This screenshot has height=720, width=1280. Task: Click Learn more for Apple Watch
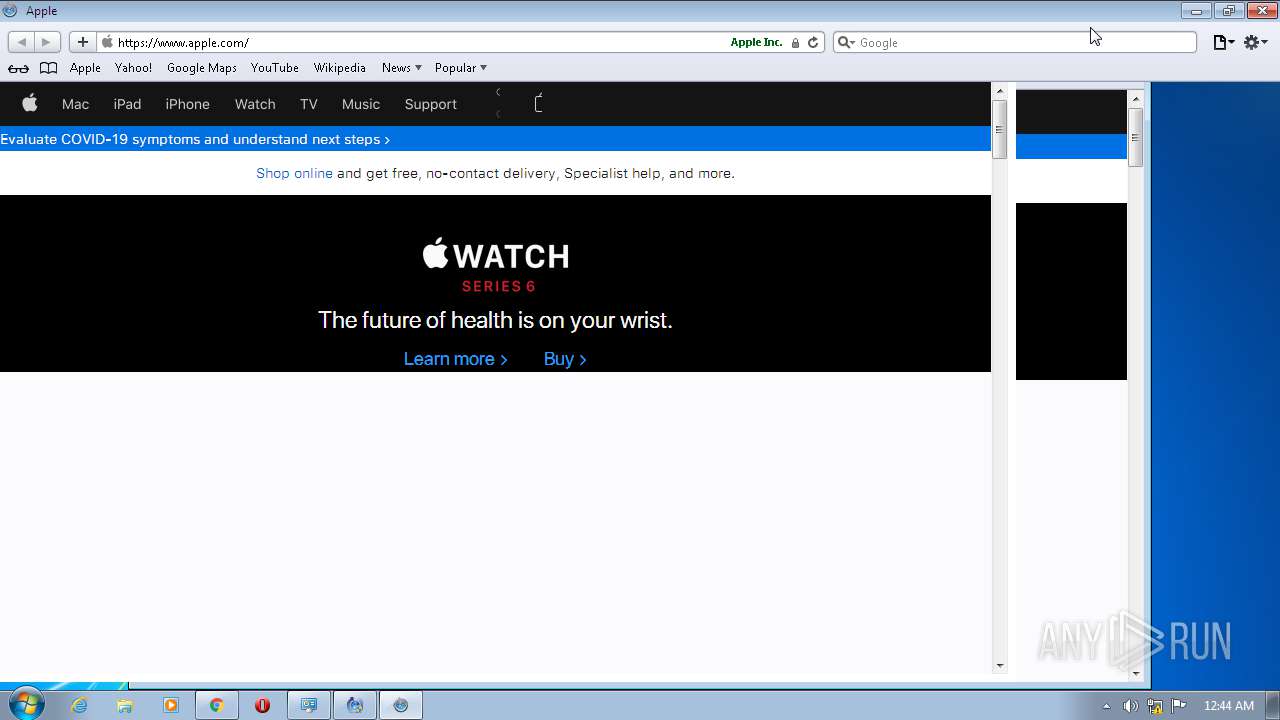pos(455,359)
